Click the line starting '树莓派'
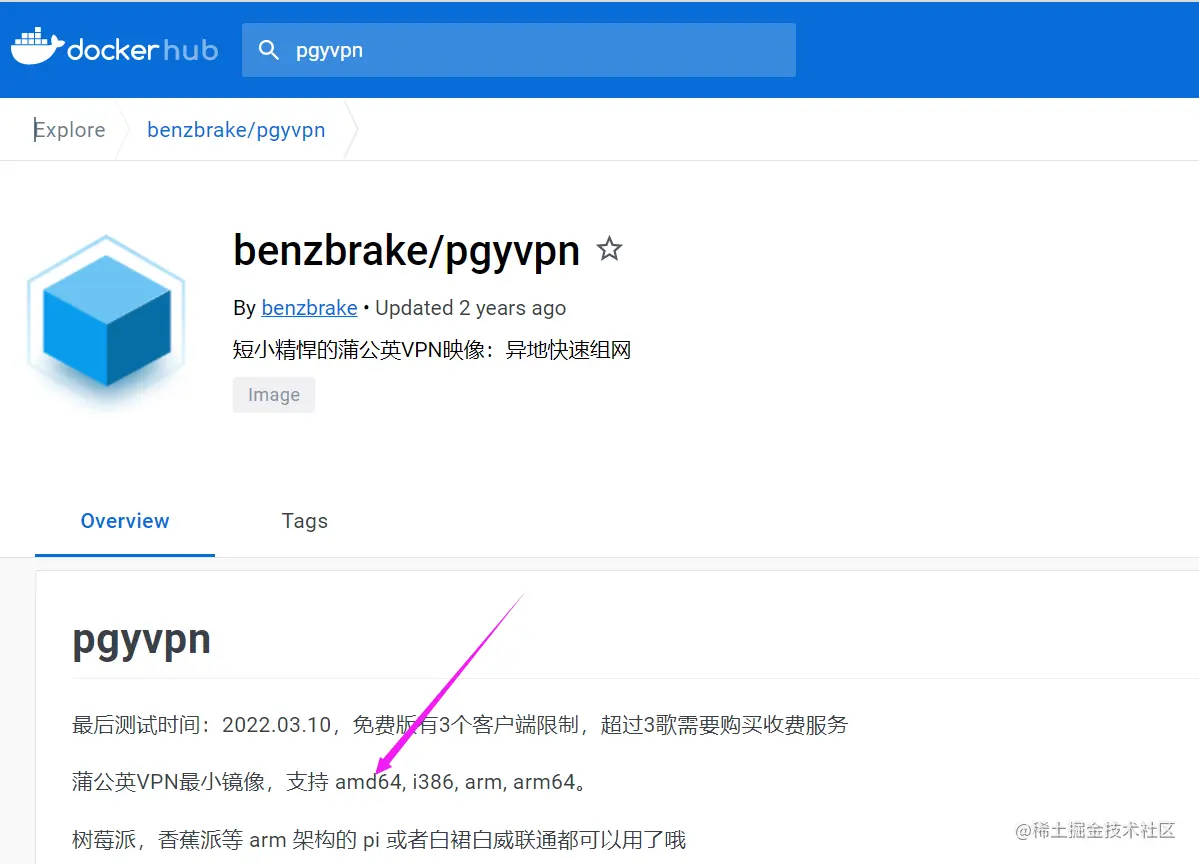Screen dimensions: 1199x864 (379, 840)
